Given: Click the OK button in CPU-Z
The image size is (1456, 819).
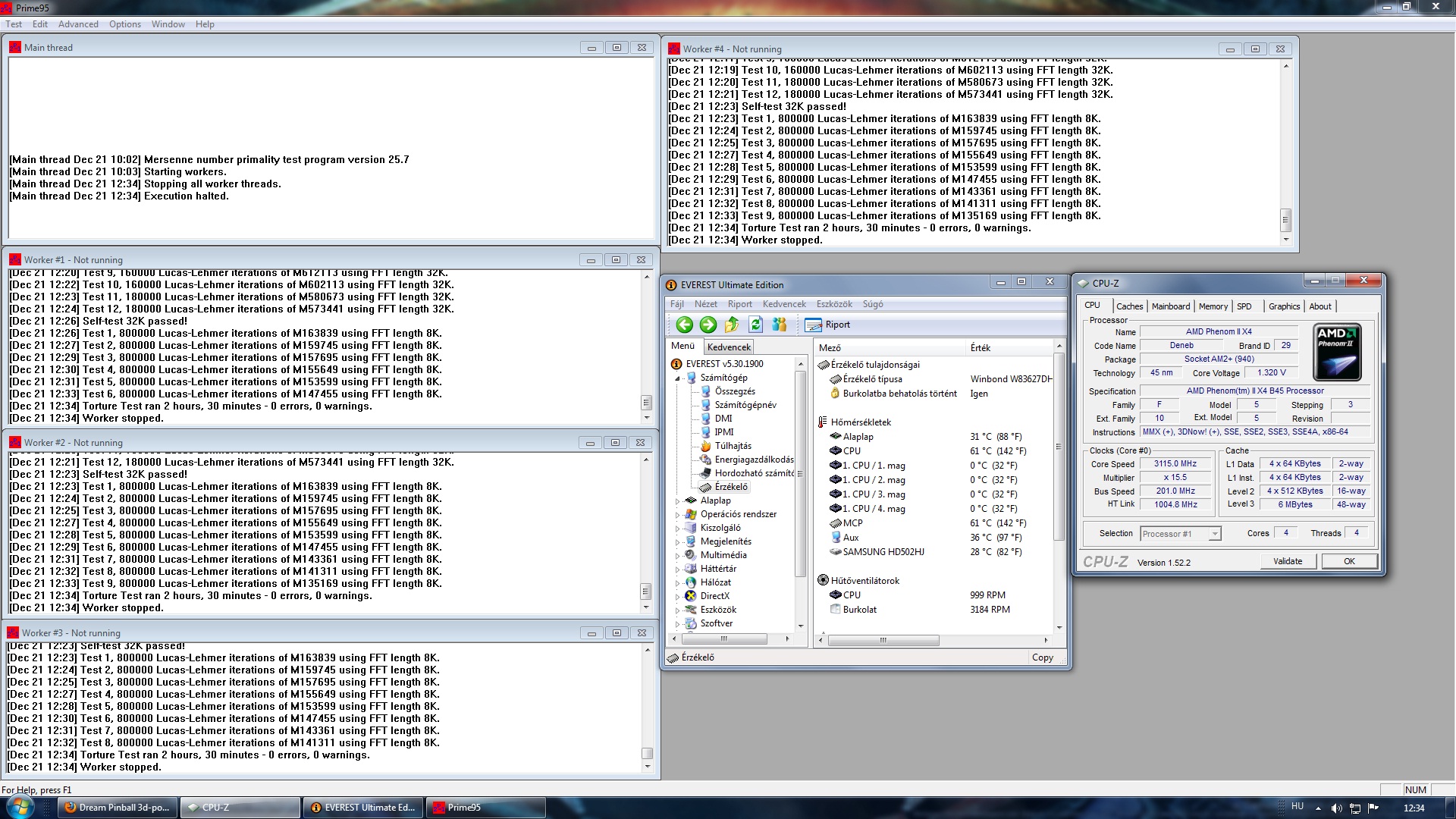Looking at the screenshot, I should tap(1349, 561).
